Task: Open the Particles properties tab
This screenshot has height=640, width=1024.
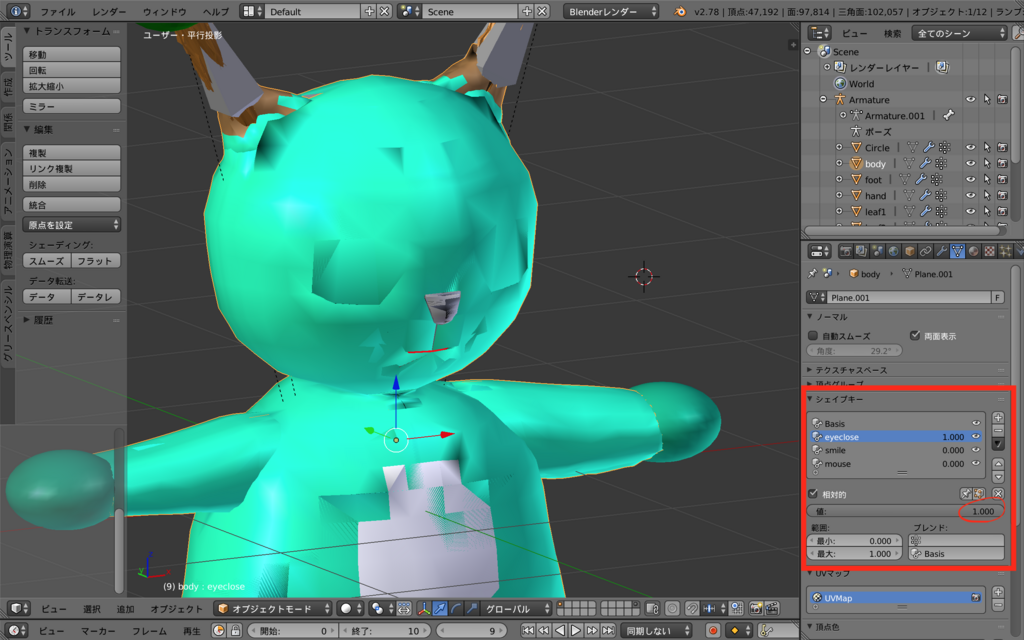Action: [1006, 251]
